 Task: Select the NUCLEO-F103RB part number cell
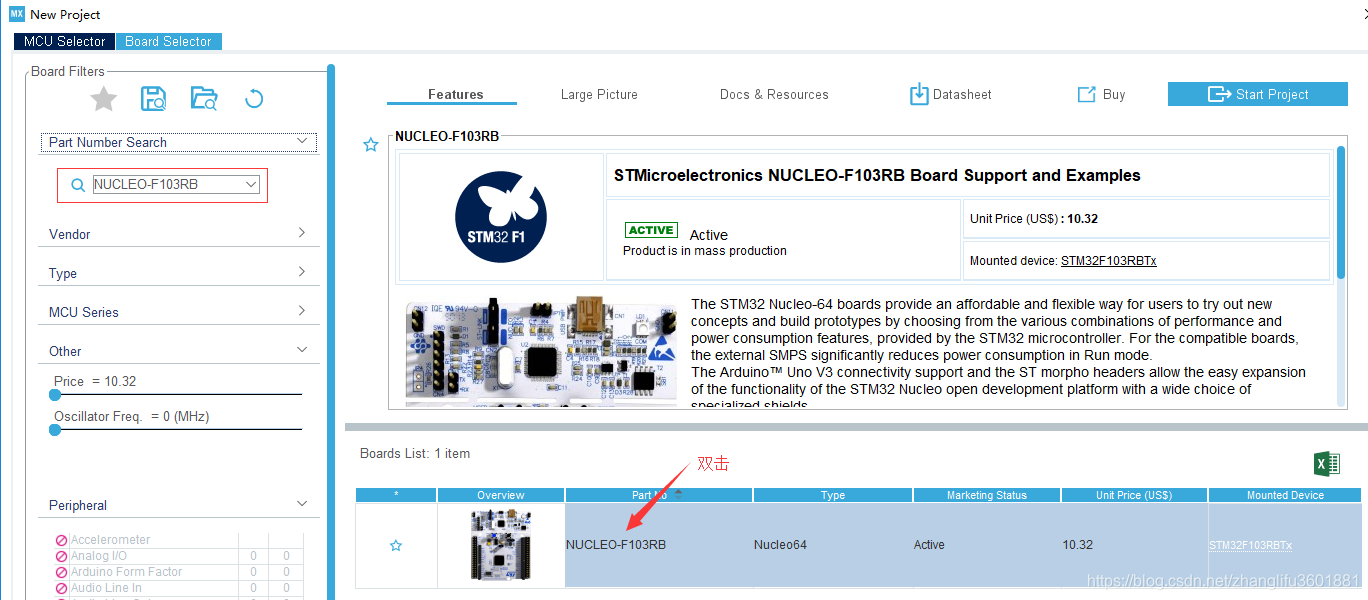[659, 545]
